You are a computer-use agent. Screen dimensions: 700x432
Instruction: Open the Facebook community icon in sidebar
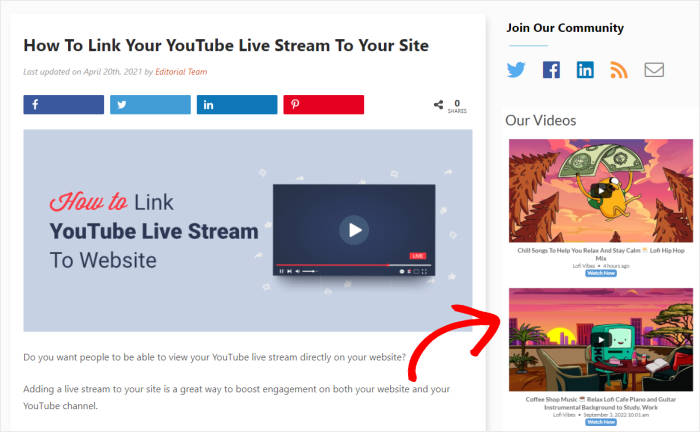tap(551, 70)
